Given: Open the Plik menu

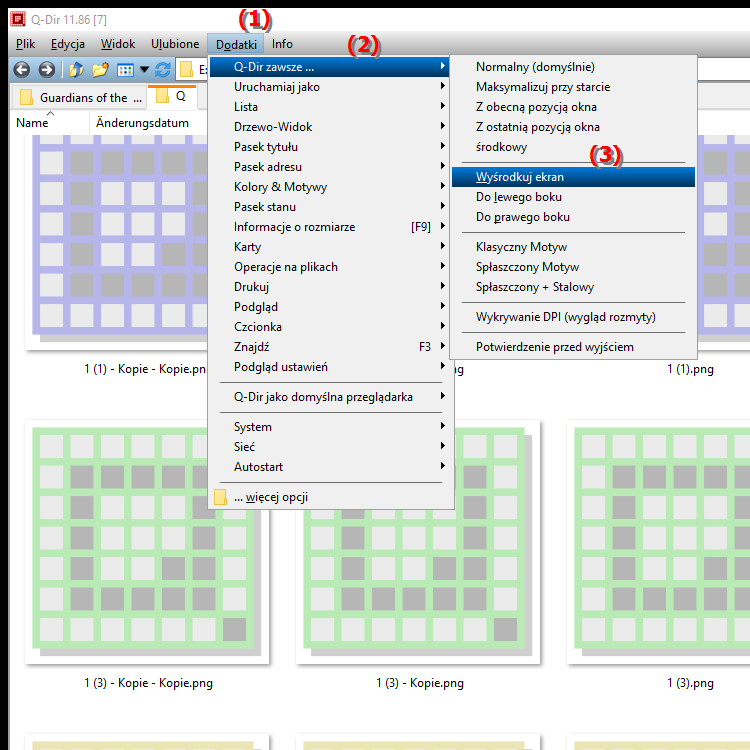Looking at the screenshot, I should pyautogui.click(x=25, y=44).
